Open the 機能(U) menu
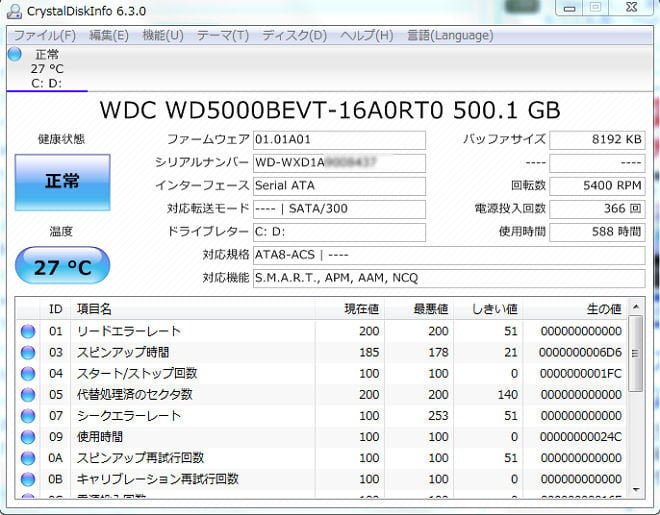This screenshot has width=660, height=515. (163, 35)
